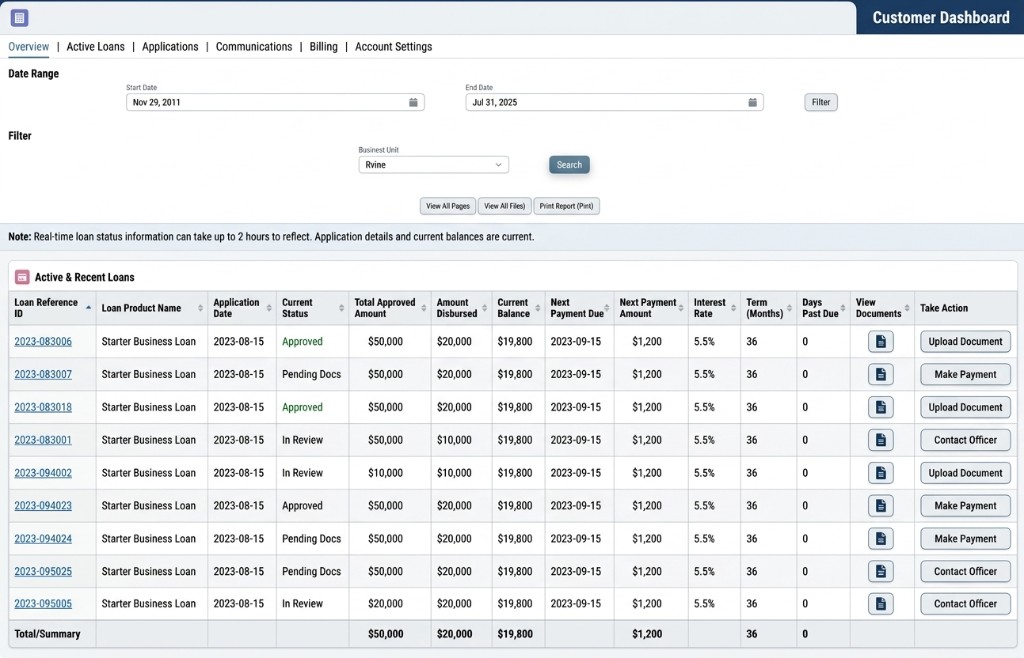
Task: Upload Document for loan 2023-094002
Action: 965,473
